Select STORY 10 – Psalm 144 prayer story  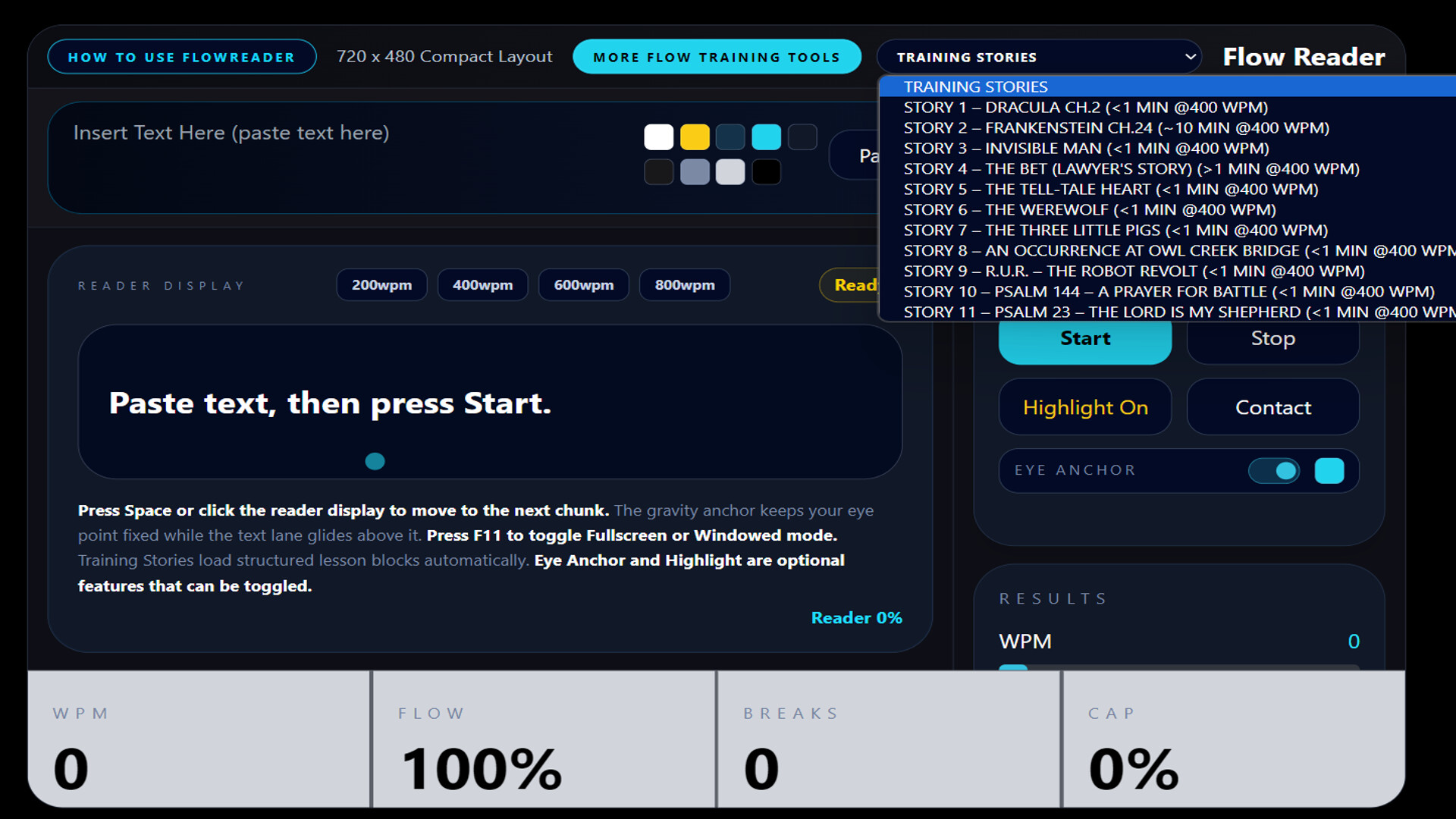point(1168,291)
